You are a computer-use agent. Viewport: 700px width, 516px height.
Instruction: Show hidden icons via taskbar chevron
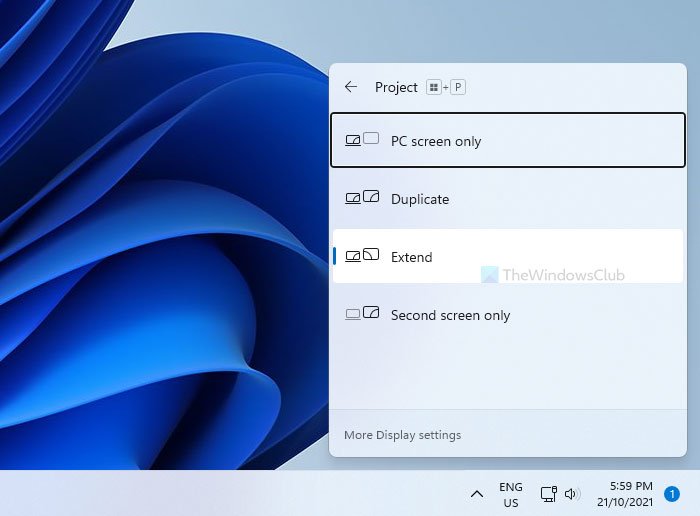[x=477, y=494]
